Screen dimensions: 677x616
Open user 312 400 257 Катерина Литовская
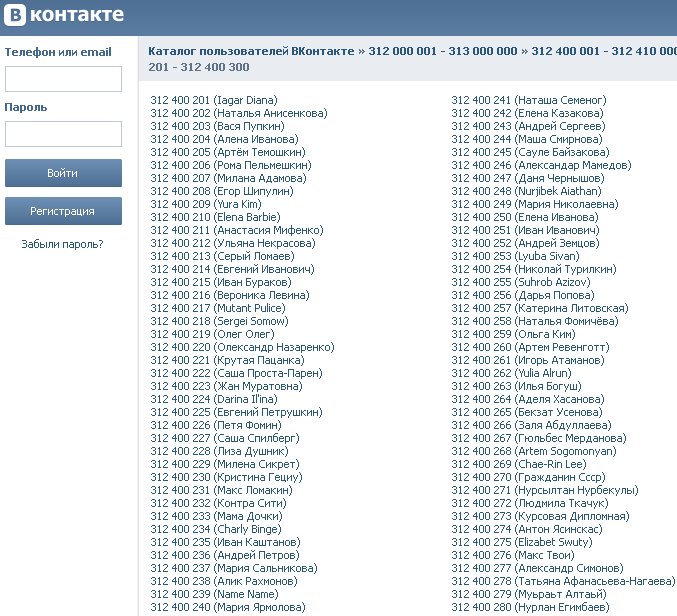540,308
